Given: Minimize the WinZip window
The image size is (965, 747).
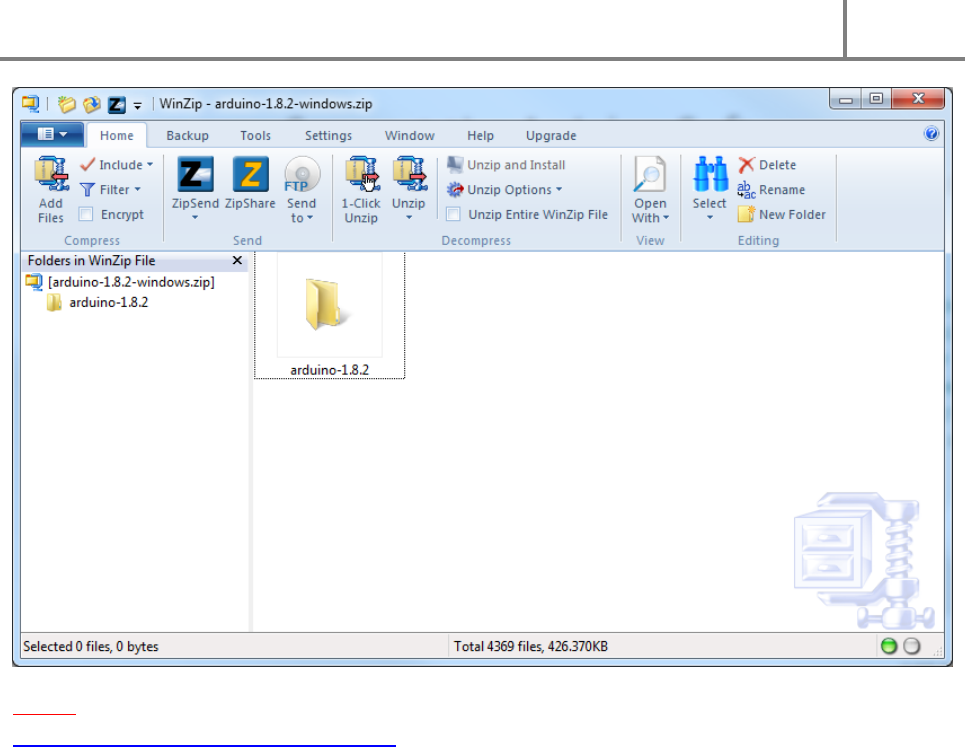Looking at the screenshot, I should coord(845,99).
